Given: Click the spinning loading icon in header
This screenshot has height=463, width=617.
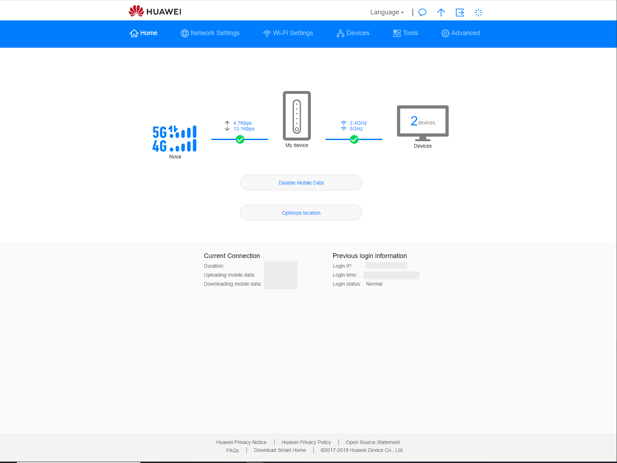Looking at the screenshot, I should 478,12.
